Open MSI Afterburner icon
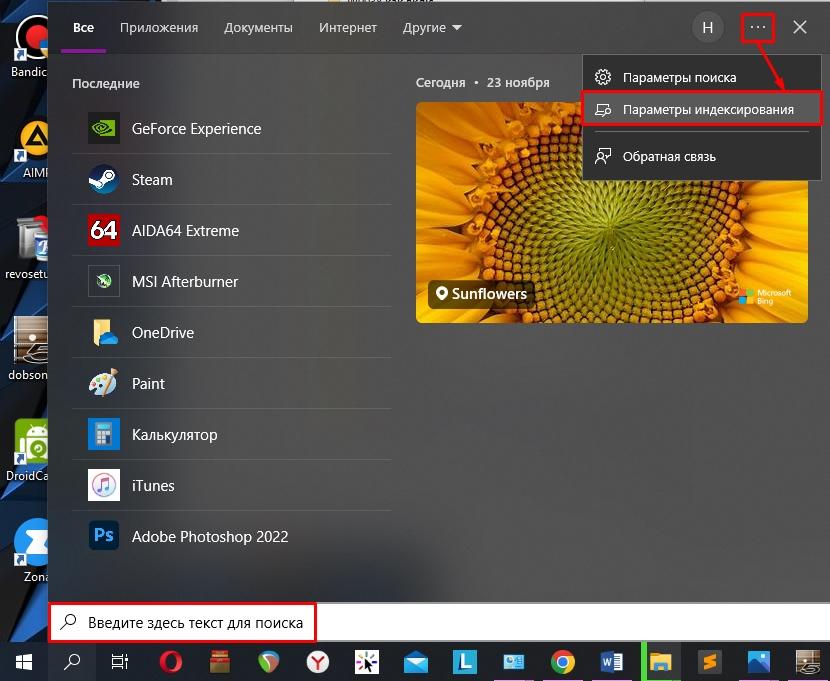This screenshot has height=681, width=830. click(x=104, y=281)
